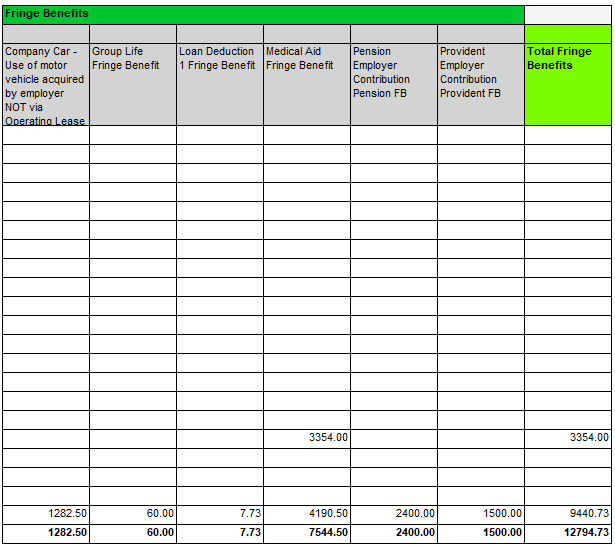Select the non-bold 1282.50 Company Car cell
615x548 pixels.
point(45,514)
